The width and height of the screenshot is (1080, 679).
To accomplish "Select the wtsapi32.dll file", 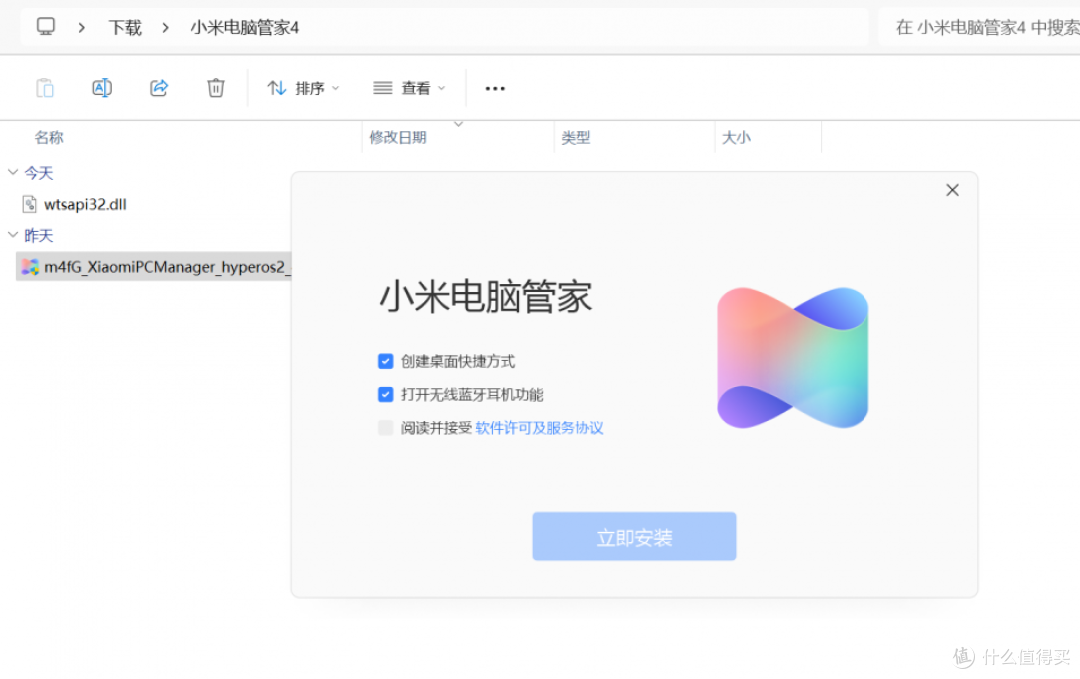I will 85,205.
